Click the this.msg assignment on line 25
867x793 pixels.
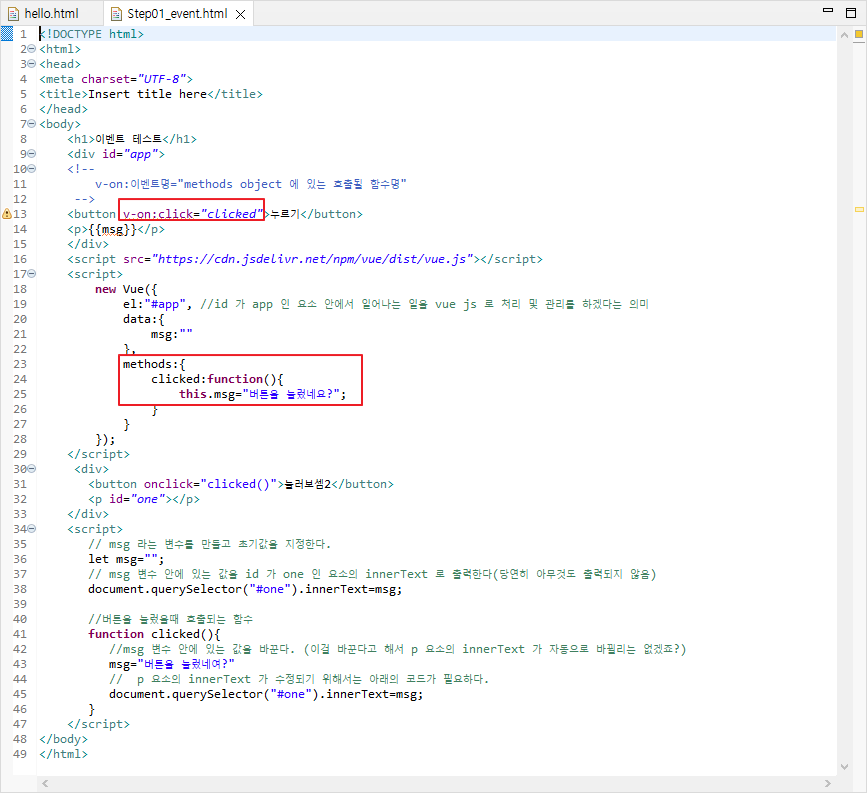tap(263, 394)
